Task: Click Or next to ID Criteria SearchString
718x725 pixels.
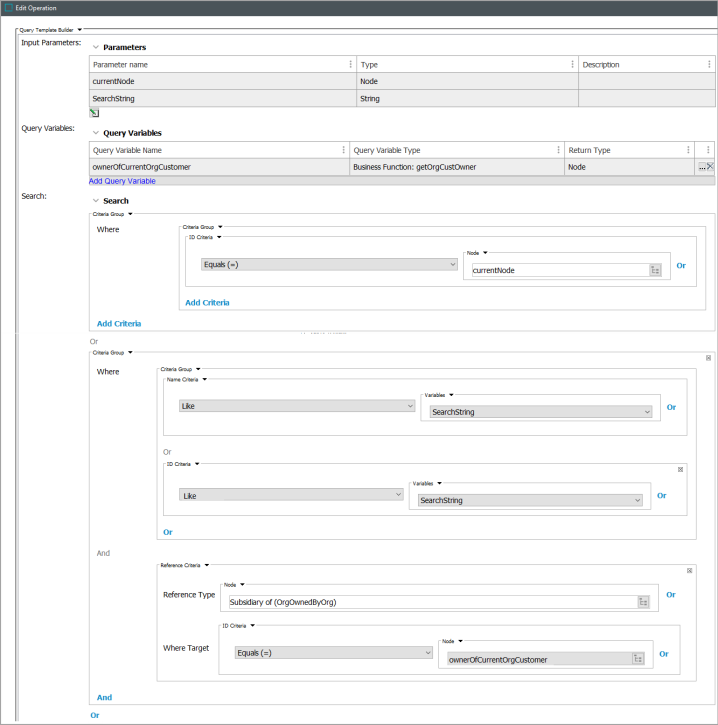Action: click(x=662, y=496)
